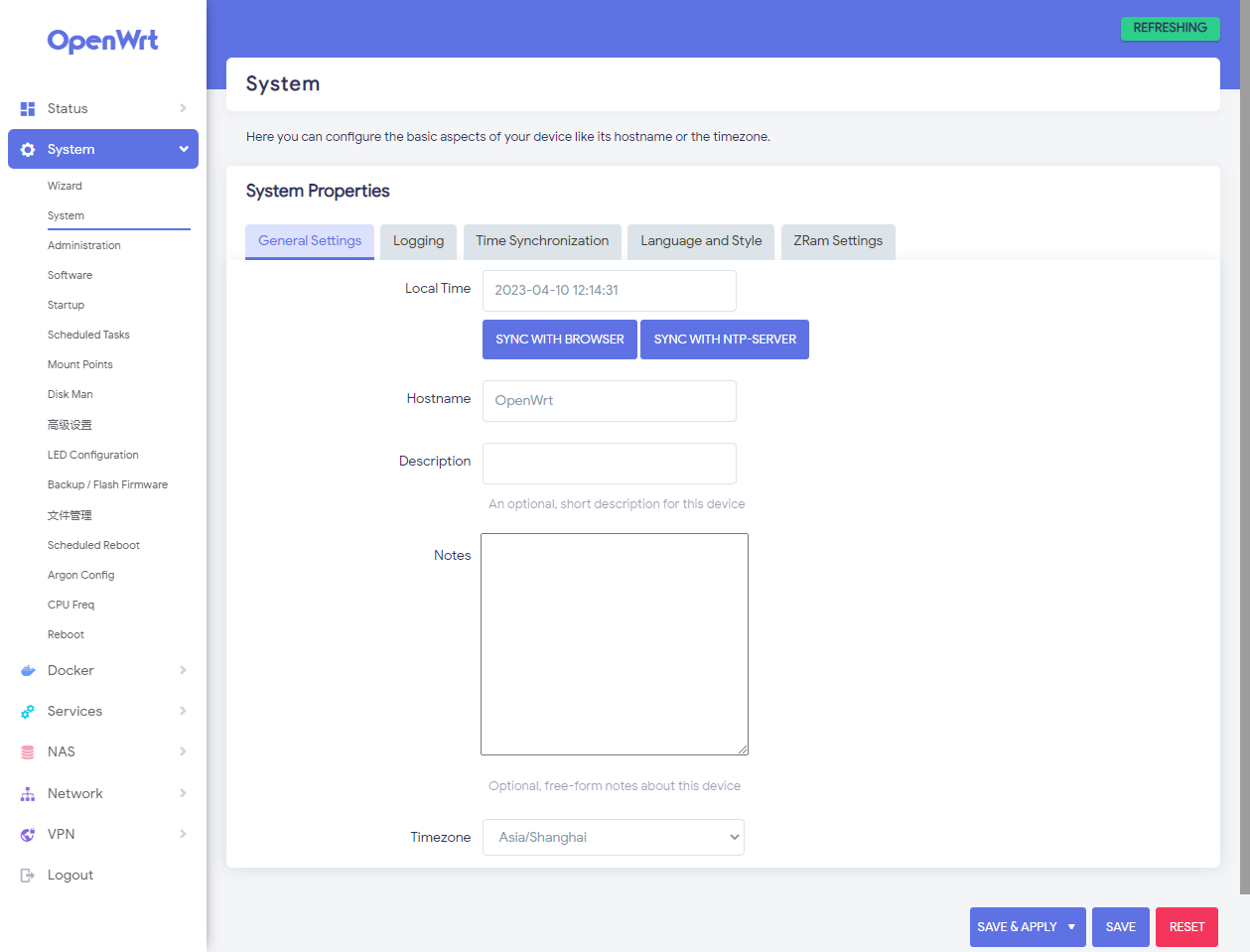
Task: Expand the Network menu chevron
Action: pos(183,793)
